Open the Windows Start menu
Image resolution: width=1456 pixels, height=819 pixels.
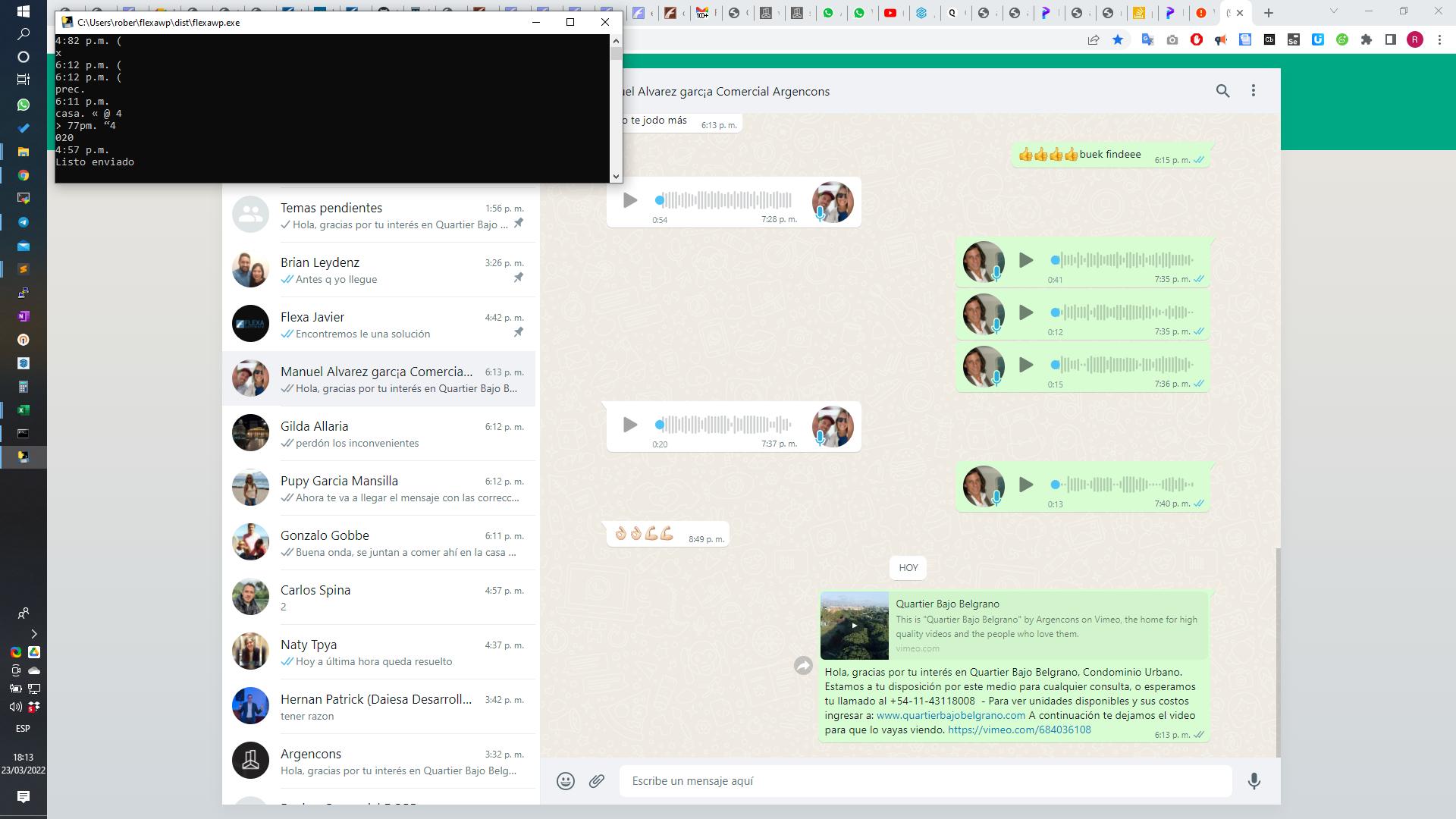23,11
